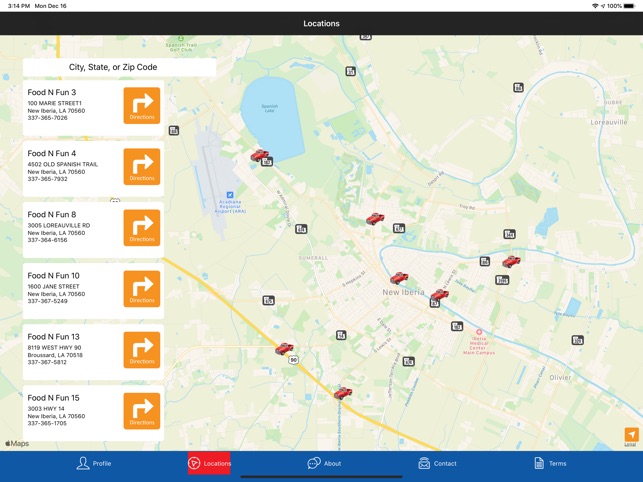Select the Food N Fun 4 location card

point(93,169)
